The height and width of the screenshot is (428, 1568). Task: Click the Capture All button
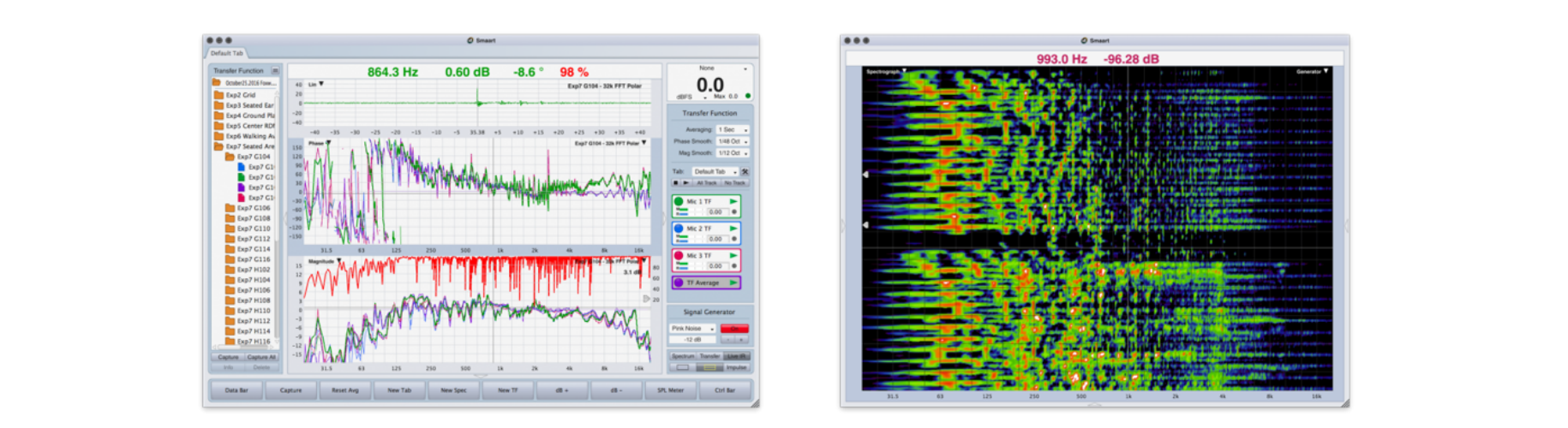(x=262, y=357)
